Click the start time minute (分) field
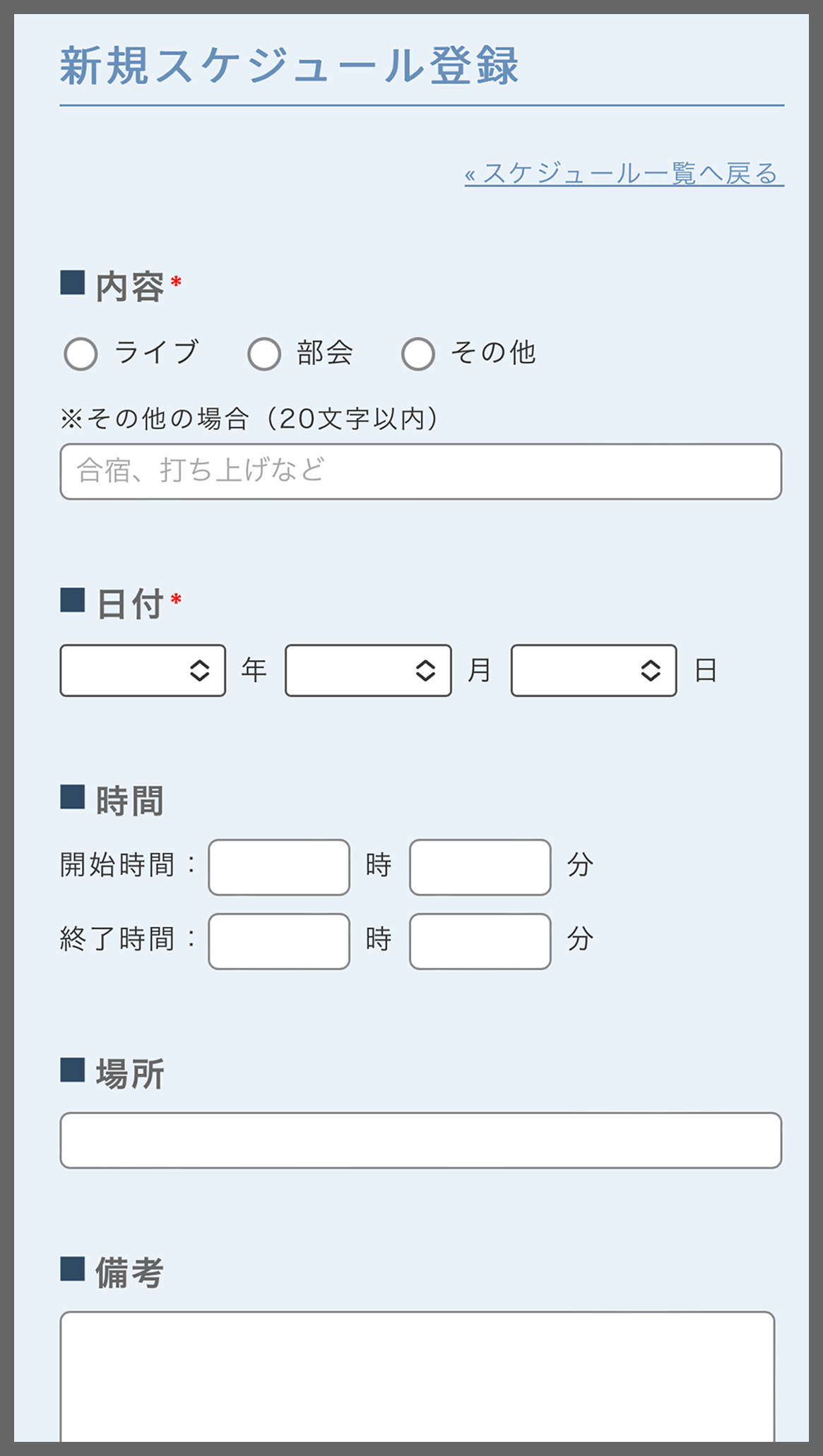 coord(479,865)
